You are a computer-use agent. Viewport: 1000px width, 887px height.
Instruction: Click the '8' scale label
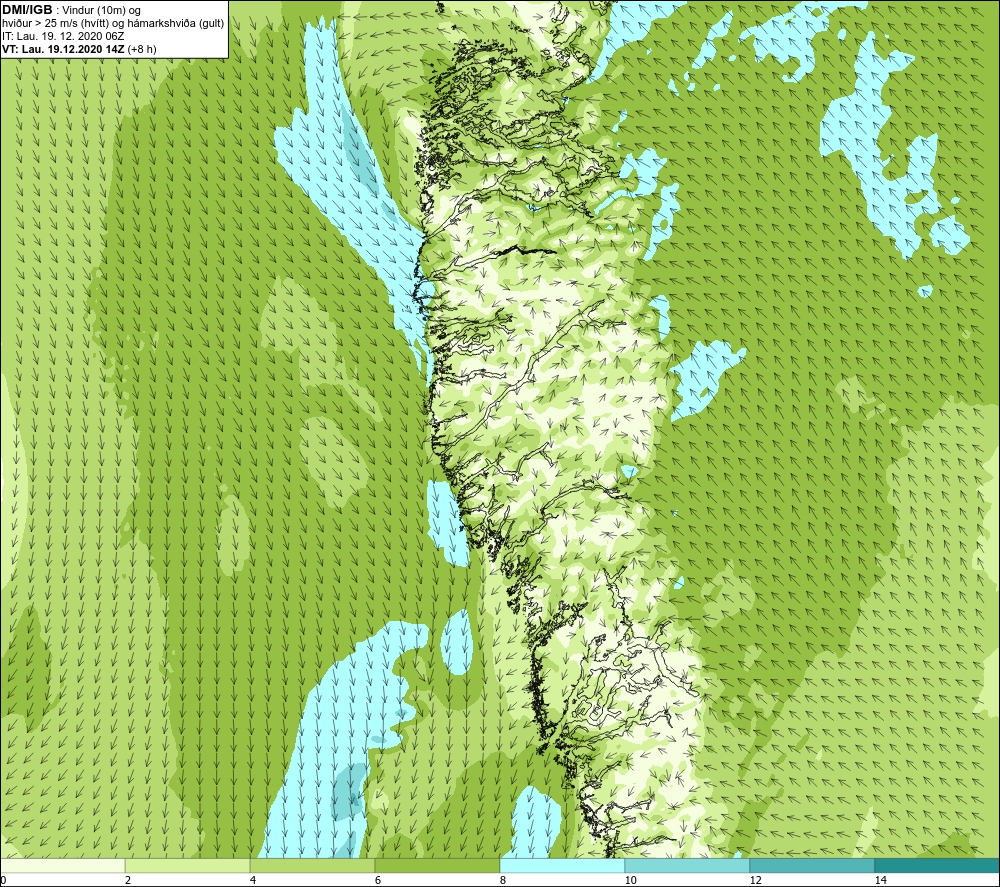[x=503, y=880]
